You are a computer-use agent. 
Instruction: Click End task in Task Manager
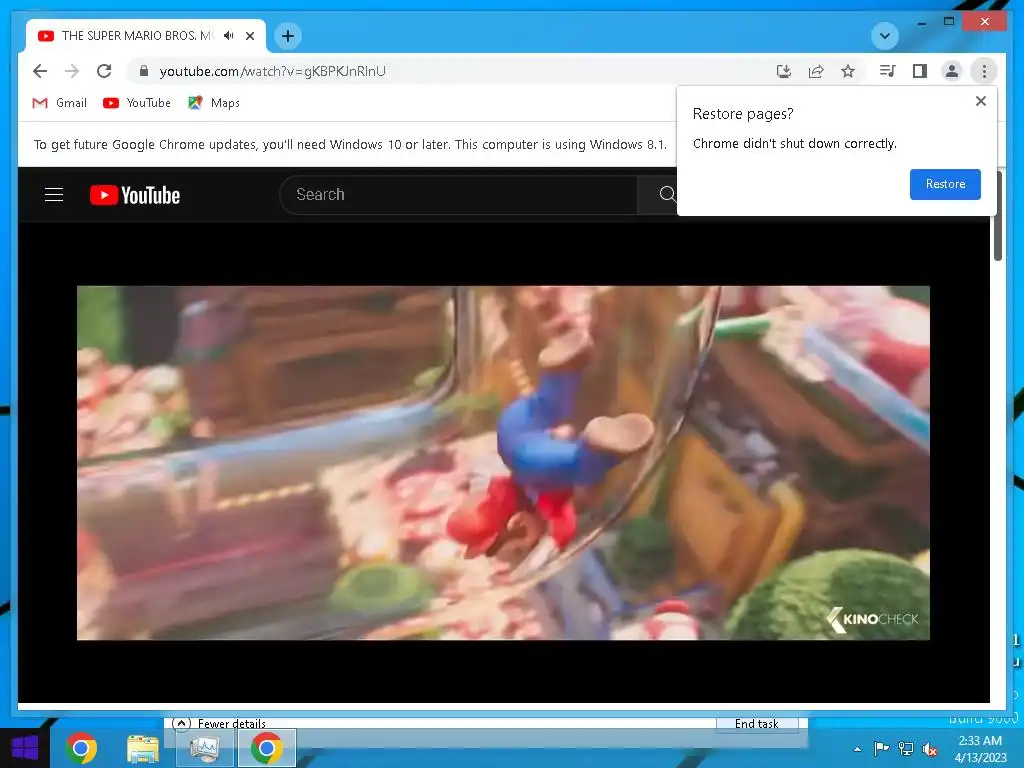click(756, 724)
